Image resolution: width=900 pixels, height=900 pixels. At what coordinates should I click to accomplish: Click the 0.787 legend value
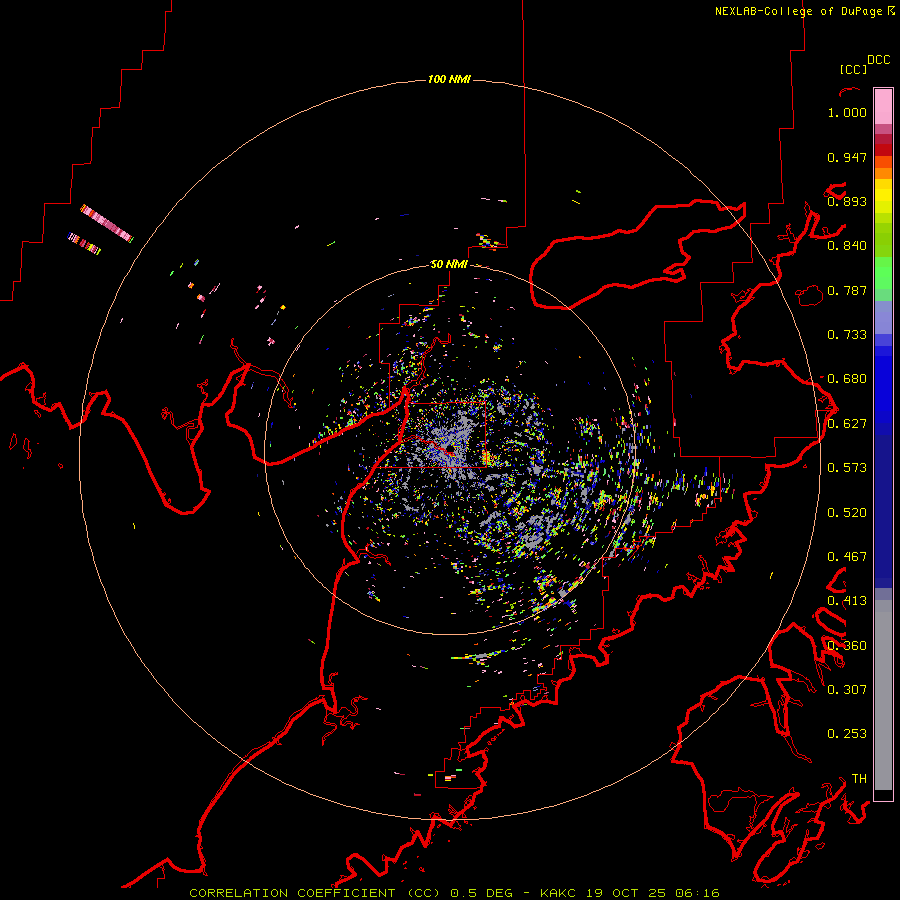[x=847, y=290]
